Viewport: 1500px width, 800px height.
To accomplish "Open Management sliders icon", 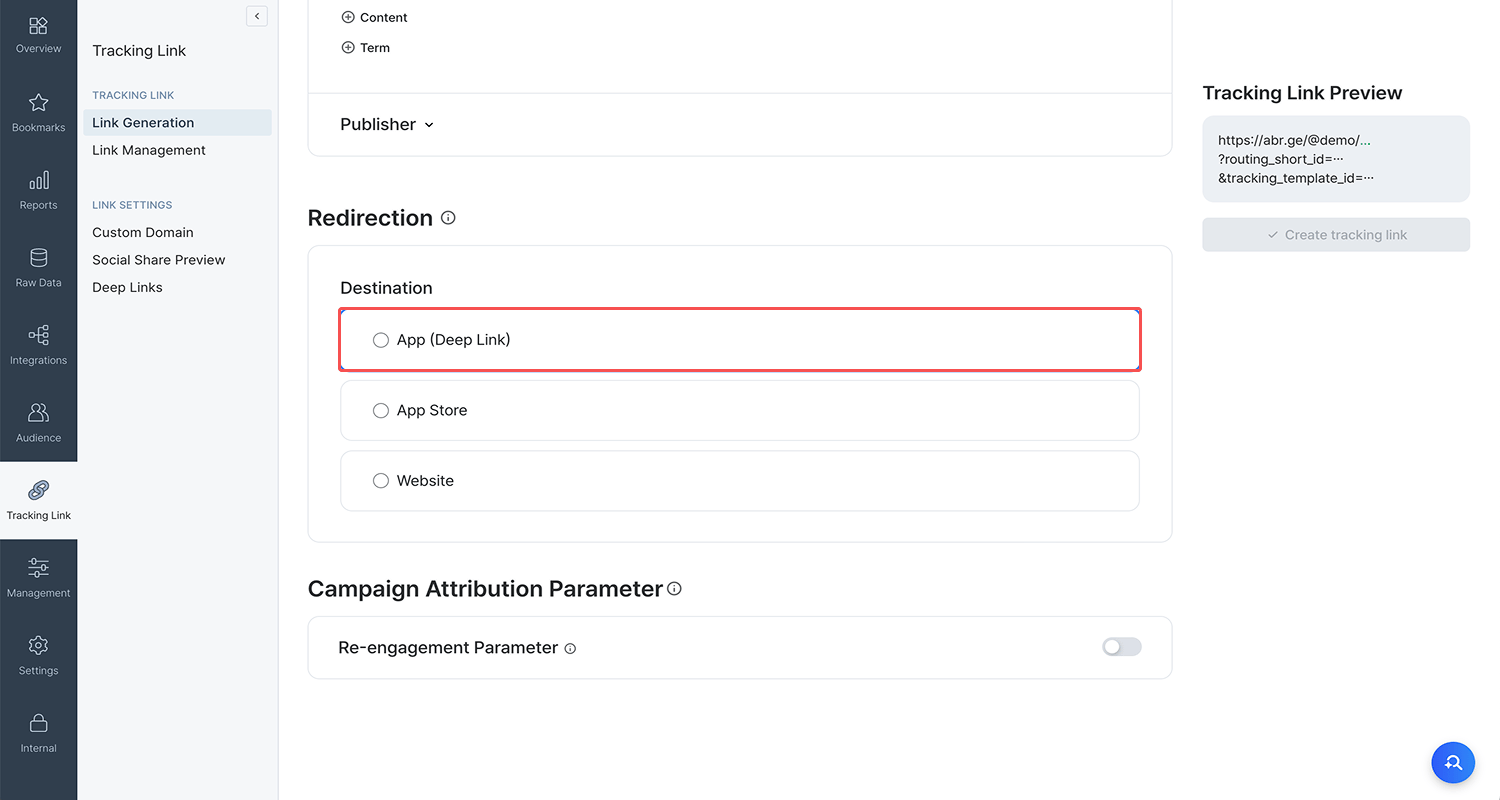I will coord(38,568).
